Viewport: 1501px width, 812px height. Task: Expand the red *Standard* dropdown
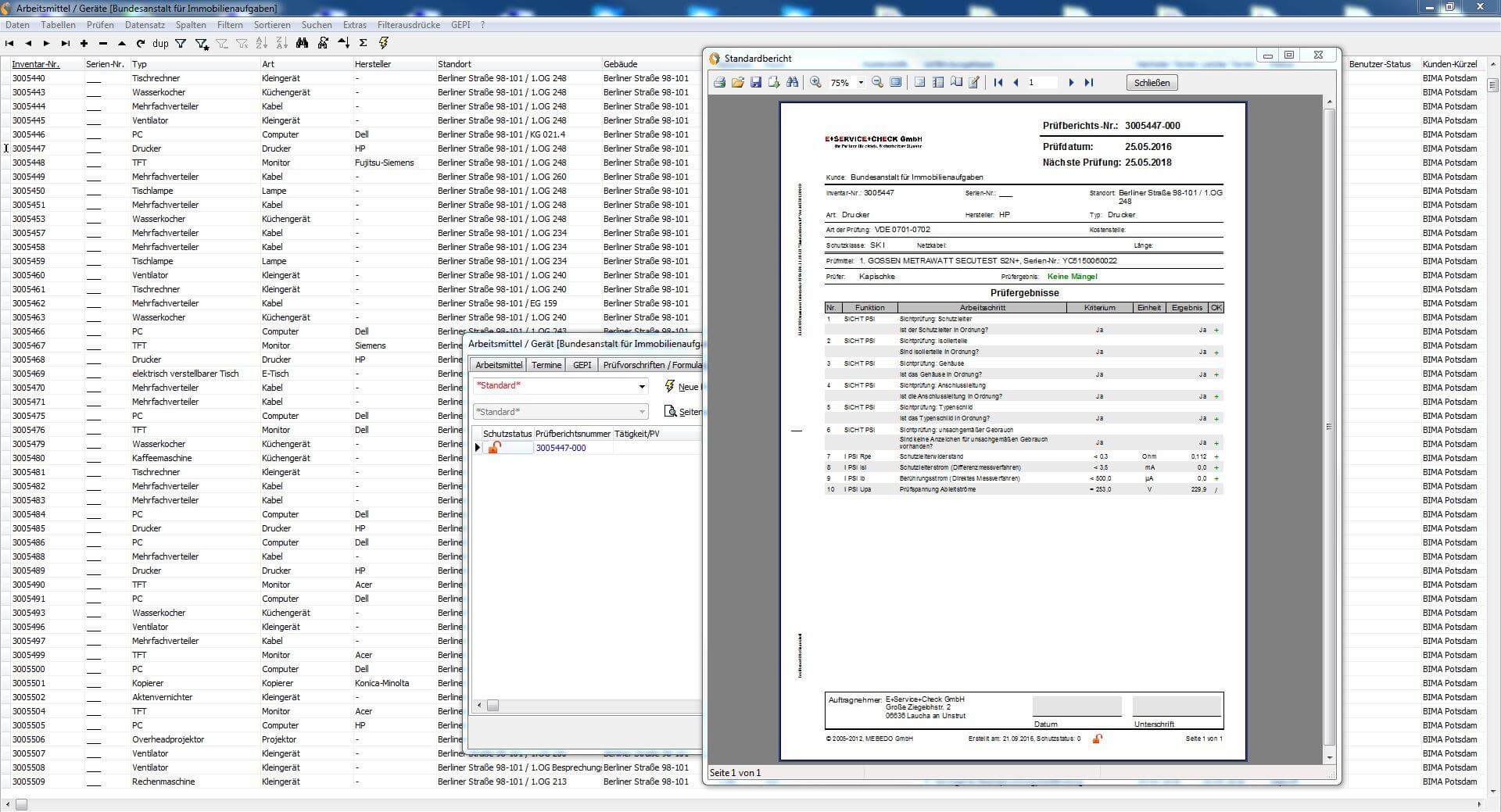click(642, 386)
